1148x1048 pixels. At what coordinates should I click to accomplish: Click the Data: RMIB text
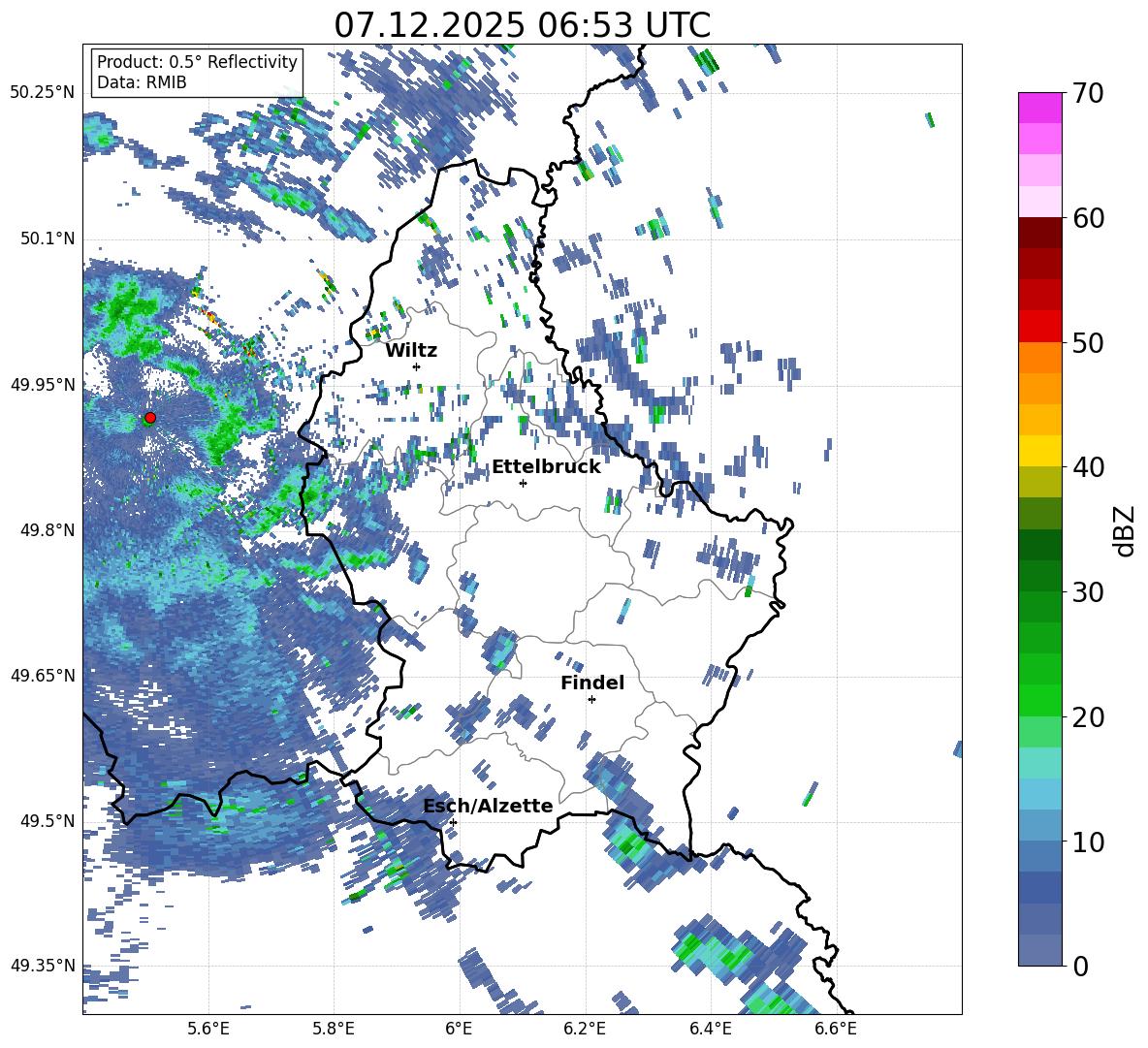142,82
